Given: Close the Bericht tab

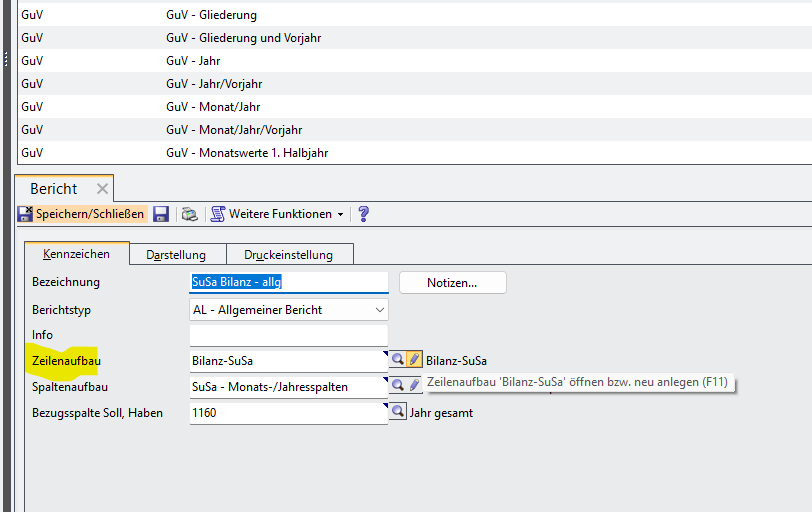Looking at the screenshot, I should pyautogui.click(x=101, y=189).
